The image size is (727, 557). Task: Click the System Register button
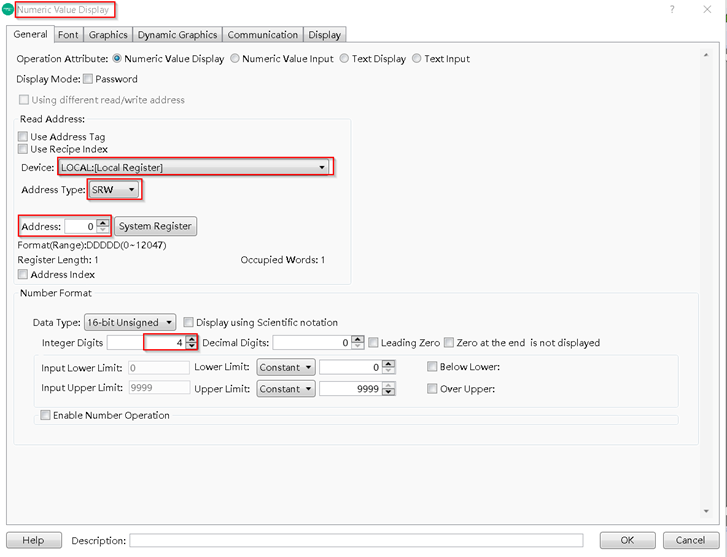click(x=155, y=226)
